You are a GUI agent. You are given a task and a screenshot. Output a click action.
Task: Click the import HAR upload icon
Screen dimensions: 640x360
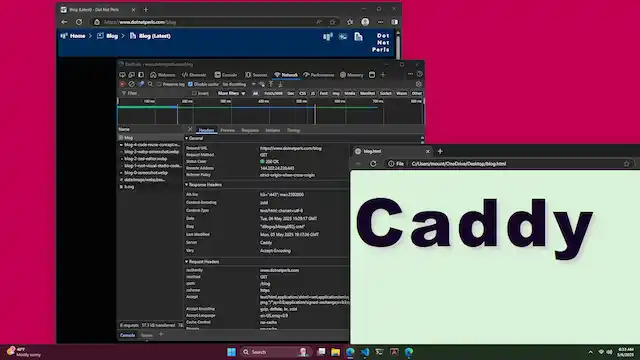click(271, 84)
